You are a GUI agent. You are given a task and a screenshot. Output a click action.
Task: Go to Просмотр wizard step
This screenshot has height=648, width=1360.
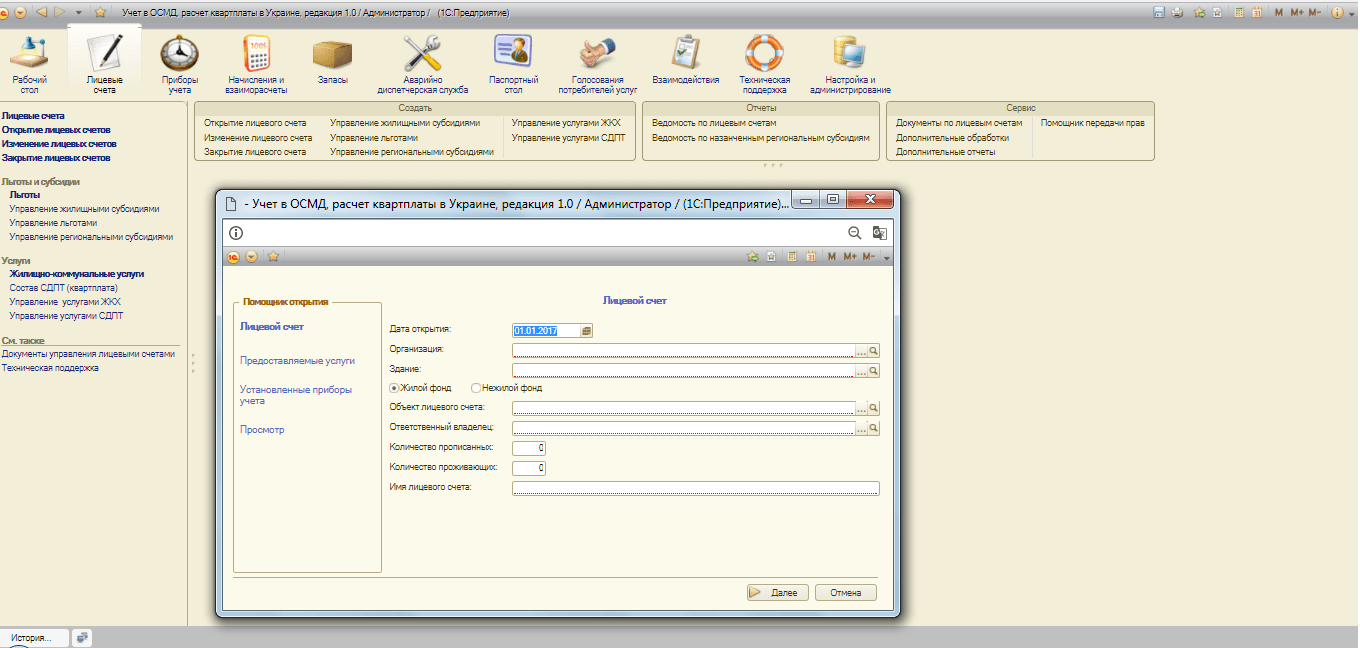(x=262, y=430)
